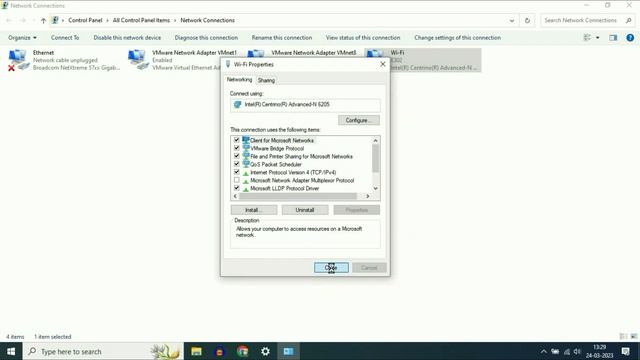Switch to the Networking tab
The height and width of the screenshot is (360, 640).
(x=239, y=80)
